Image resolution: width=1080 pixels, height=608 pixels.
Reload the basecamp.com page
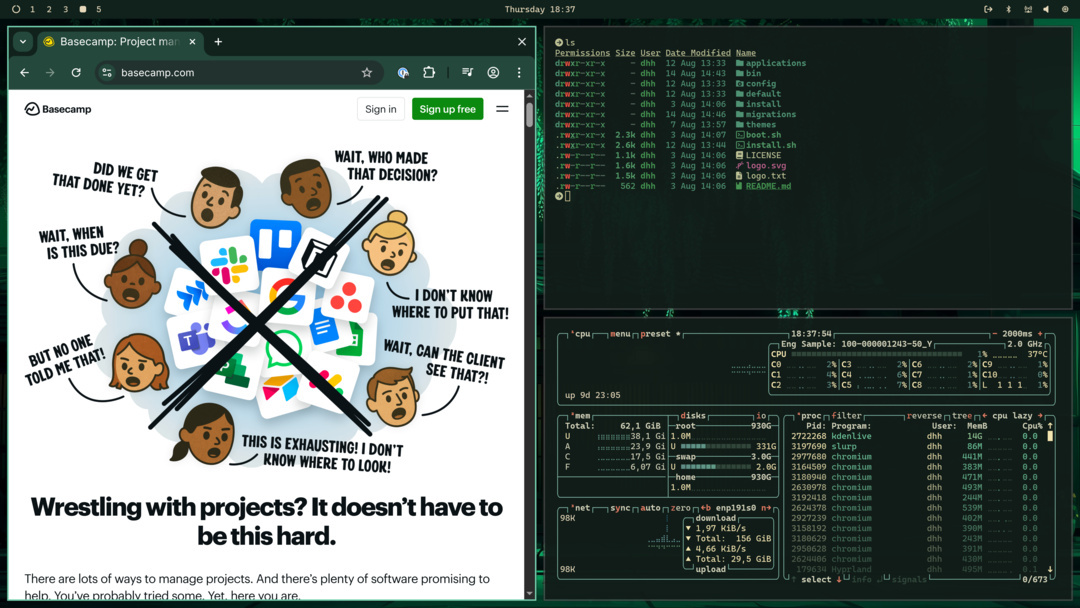[x=76, y=72]
